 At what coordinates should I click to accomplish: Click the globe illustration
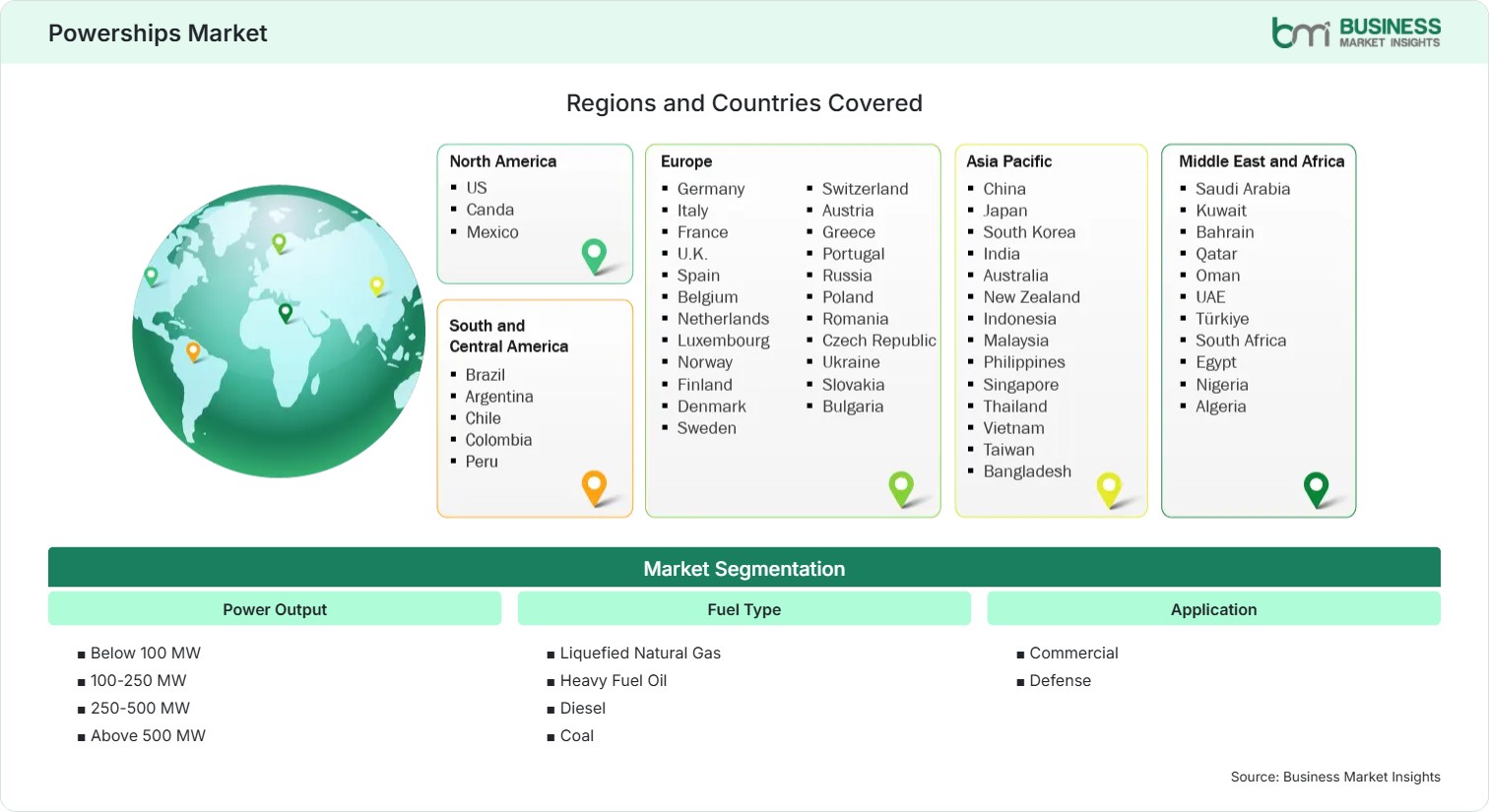point(279,332)
